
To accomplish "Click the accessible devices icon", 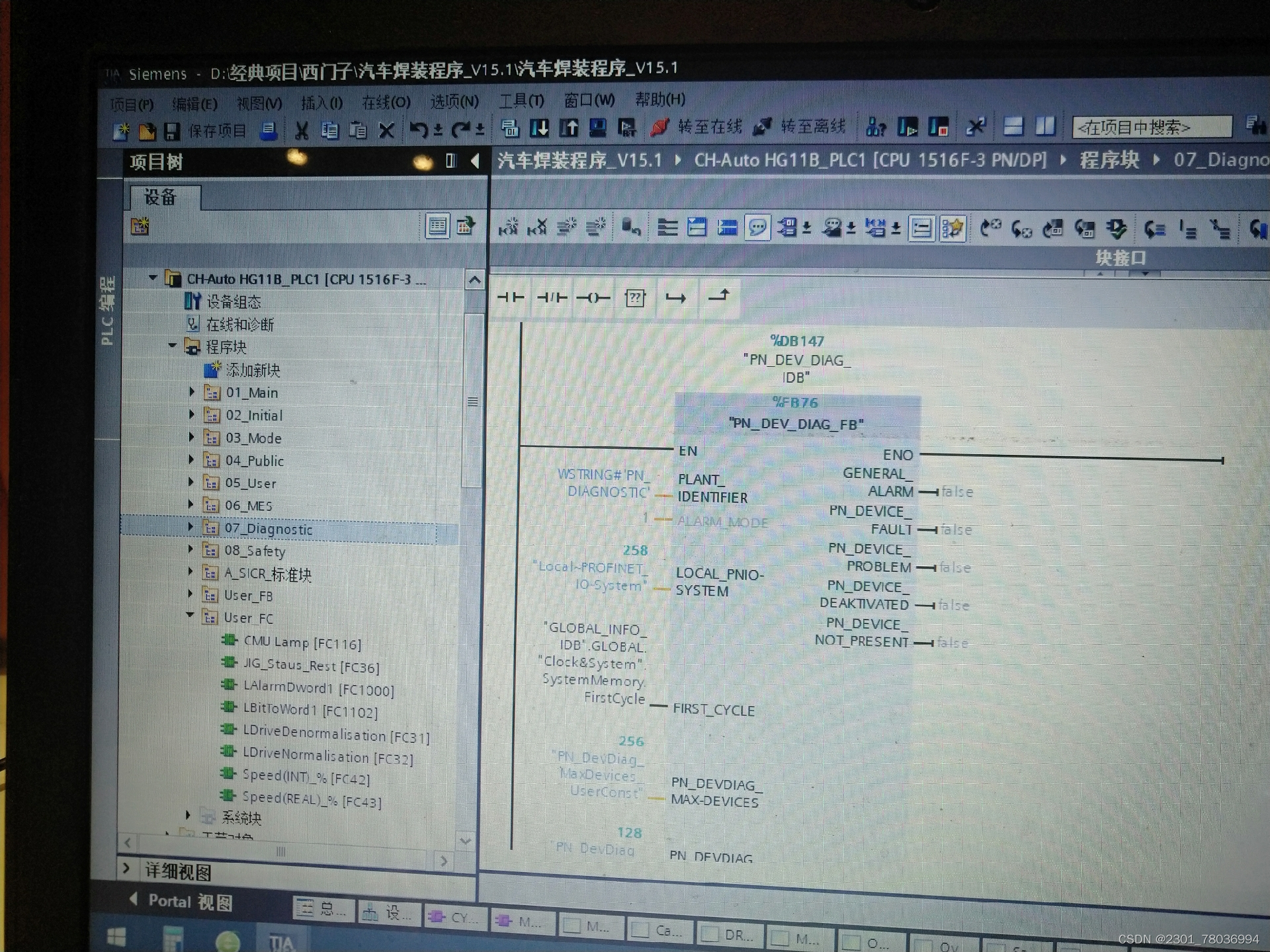I will tap(876, 126).
